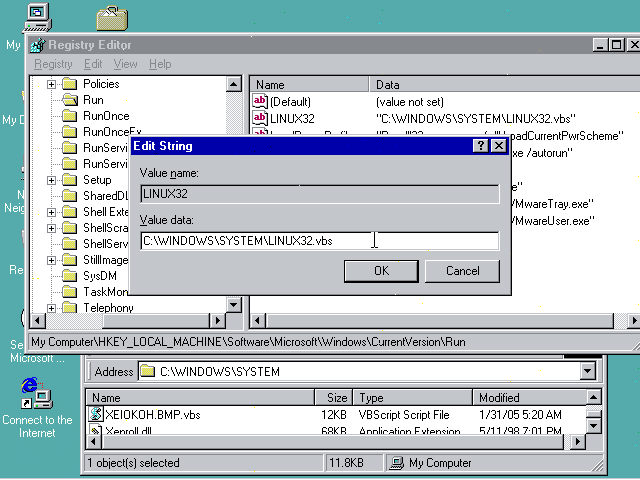Click the Address bar folder icon
Viewport: 640px width, 480px height.
(147, 371)
